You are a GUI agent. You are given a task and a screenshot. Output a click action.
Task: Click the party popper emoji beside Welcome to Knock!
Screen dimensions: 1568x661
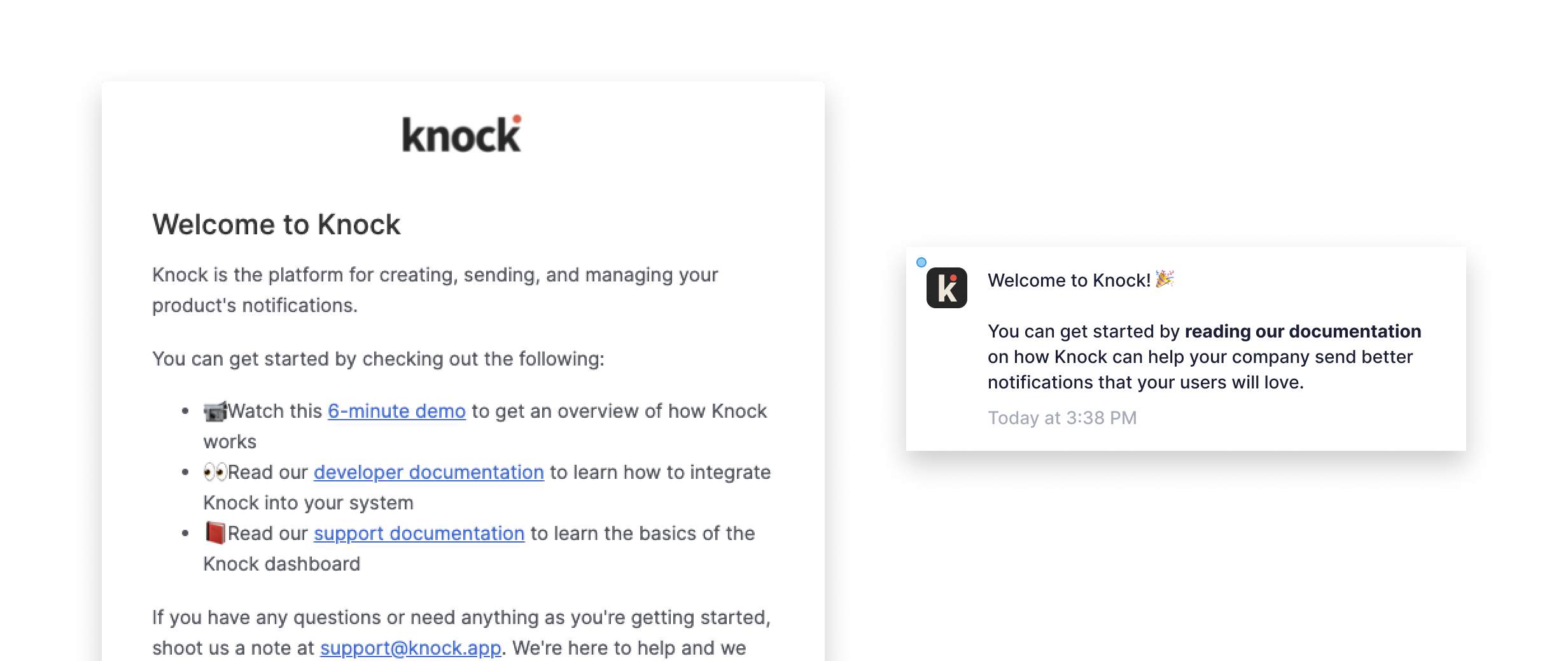click(x=1165, y=279)
